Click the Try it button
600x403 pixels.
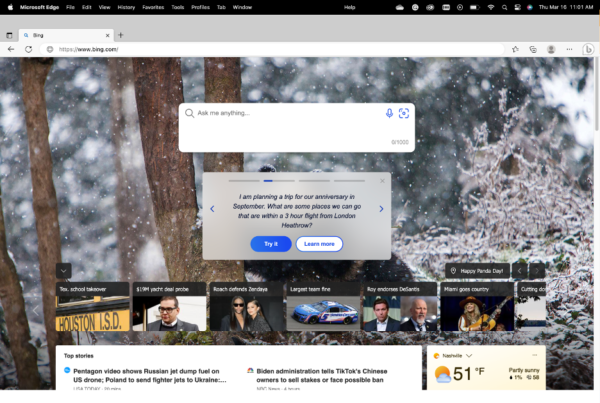pos(271,244)
